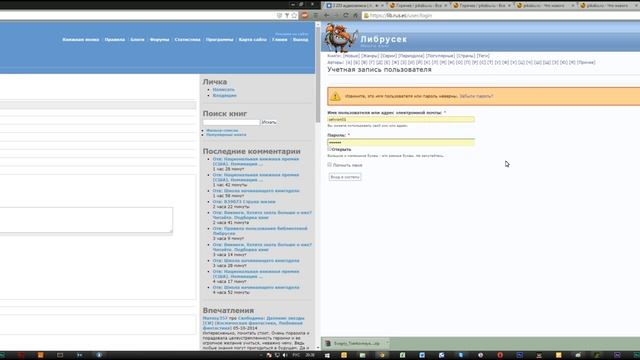Viewport: 640px width, 360px height.
Task: Open [Периодика] books link
Action: click(x=411, y=56)
